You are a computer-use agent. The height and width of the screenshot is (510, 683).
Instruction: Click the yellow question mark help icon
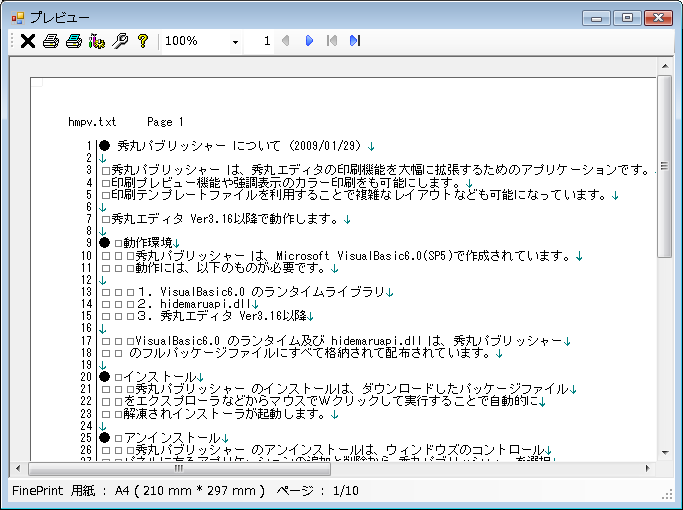coord(142,41)
